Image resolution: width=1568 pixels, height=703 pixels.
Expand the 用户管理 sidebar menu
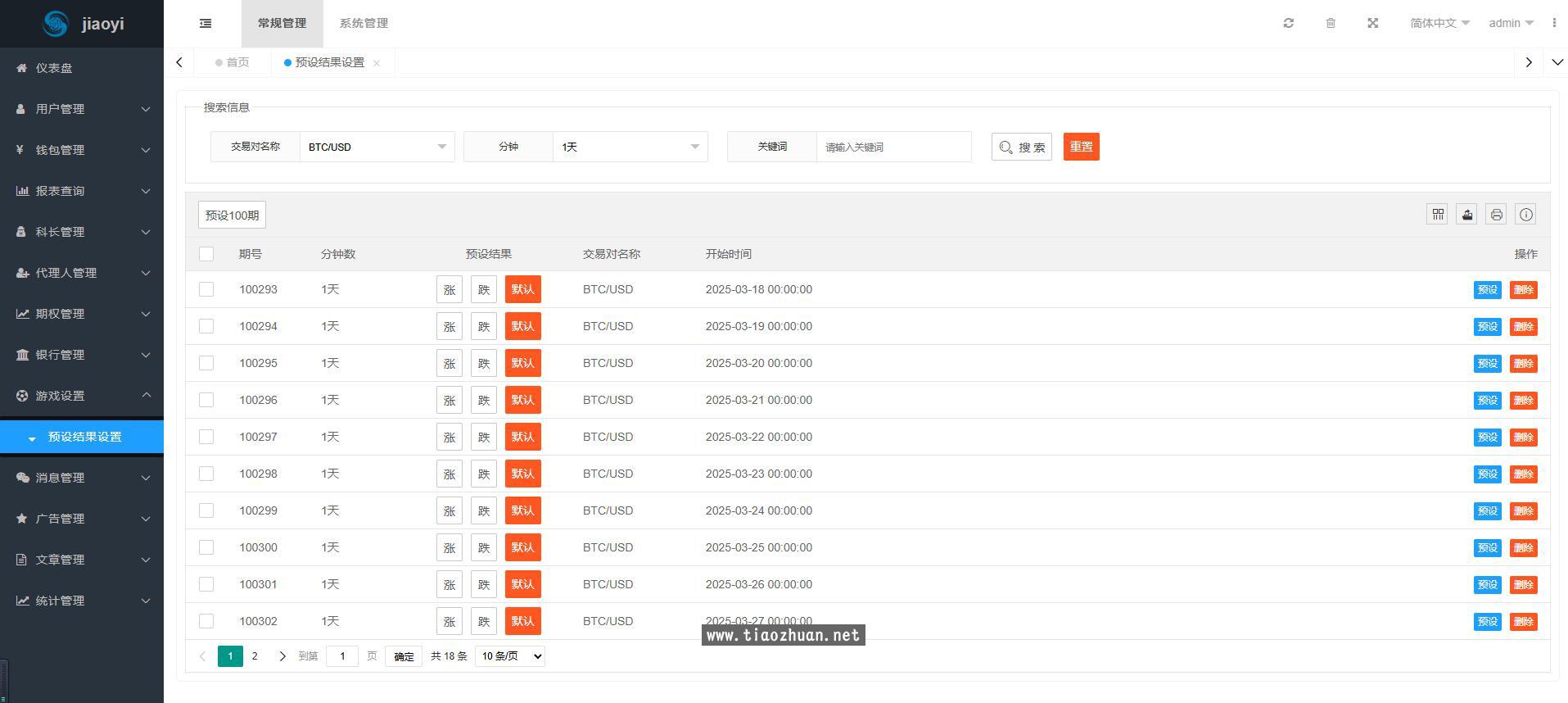coord(82,109)
